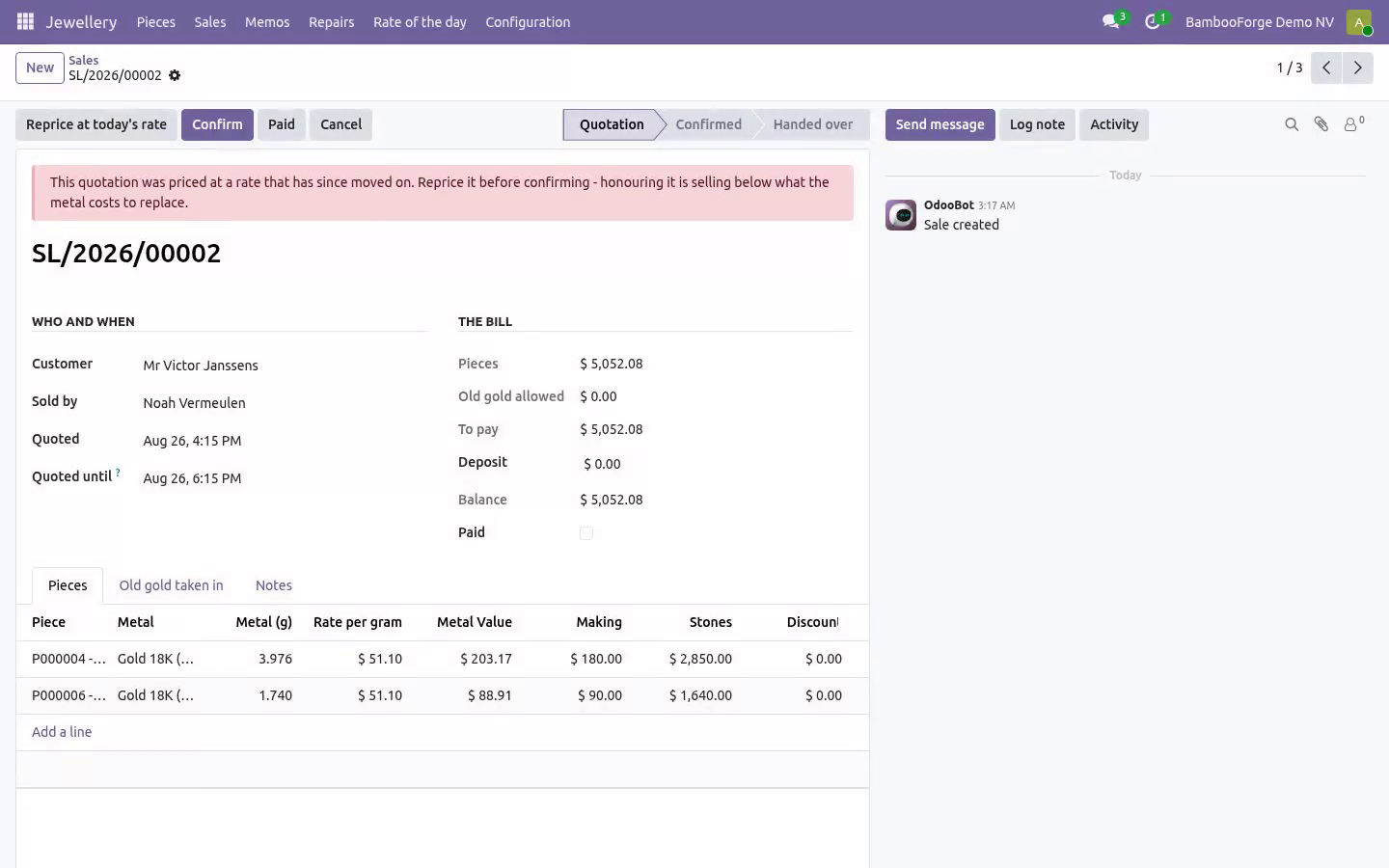Open the Rate of the day menu
The height and width of the screenshot is (868, 1389).
click(420, 21)
